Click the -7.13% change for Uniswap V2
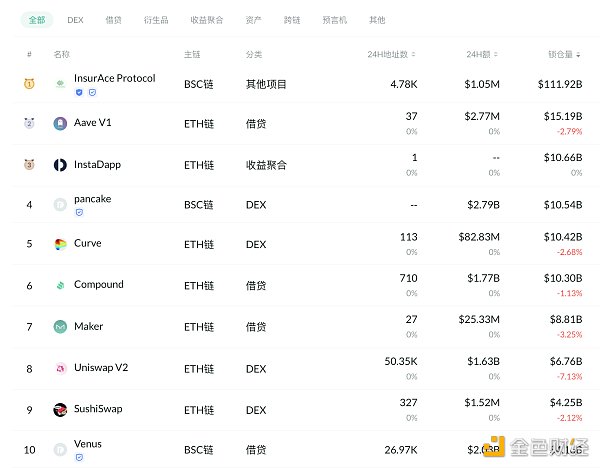Viewport: 600px width, 468px height. click(x=569, y=377)
